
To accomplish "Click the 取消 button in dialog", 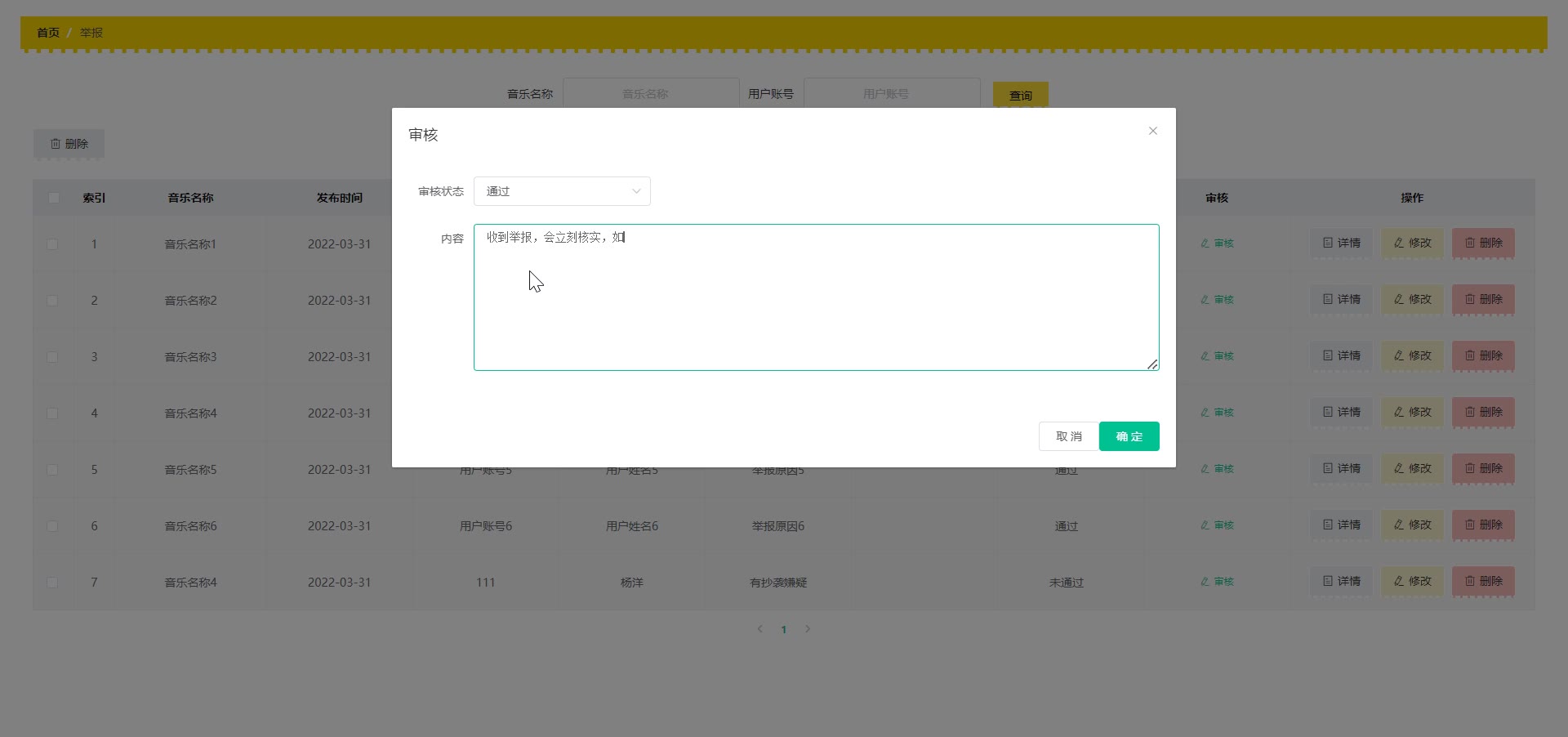I will [1068, 436].
